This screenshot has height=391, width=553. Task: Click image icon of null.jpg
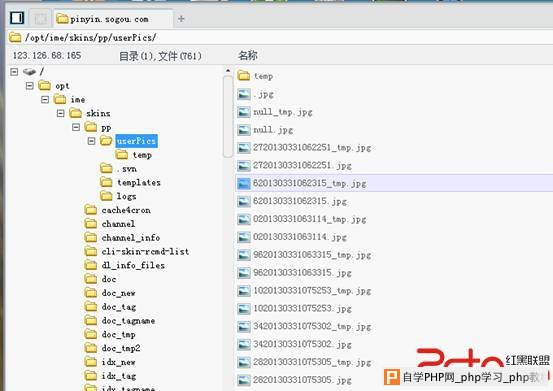click(244, 130)
